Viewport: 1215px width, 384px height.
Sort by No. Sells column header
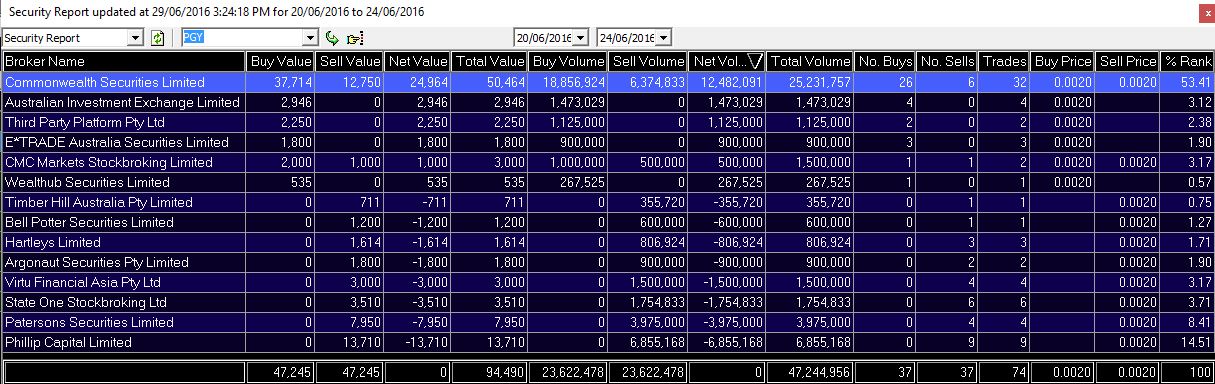(x=948, y=61)
